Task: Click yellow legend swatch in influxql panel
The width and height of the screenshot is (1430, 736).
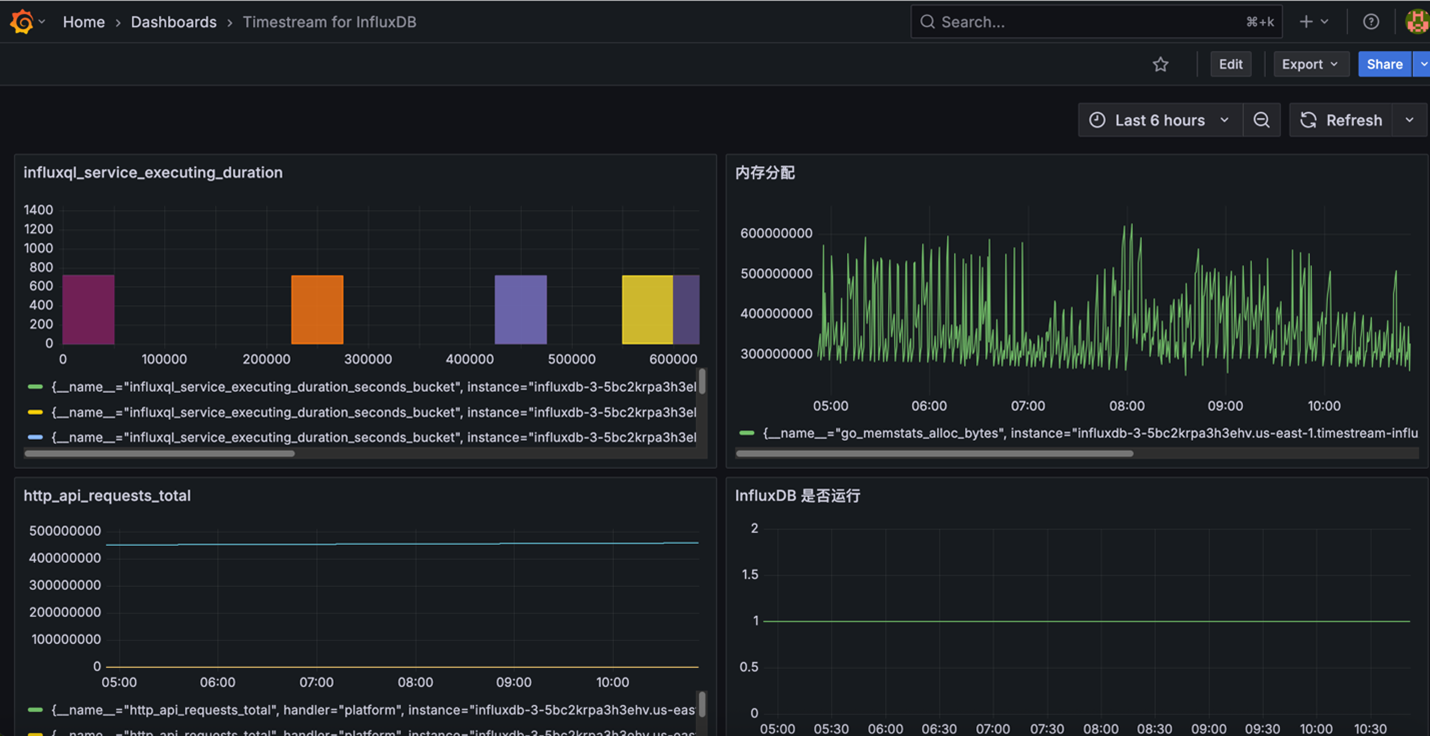Action: pyautogui.click(x=35, y=412)
